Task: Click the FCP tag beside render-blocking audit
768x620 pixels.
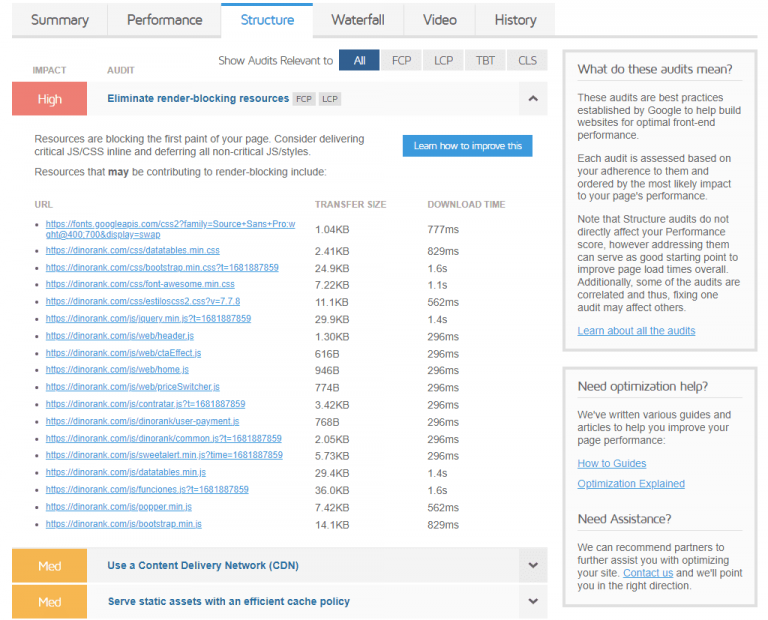Action: [304, 99]
